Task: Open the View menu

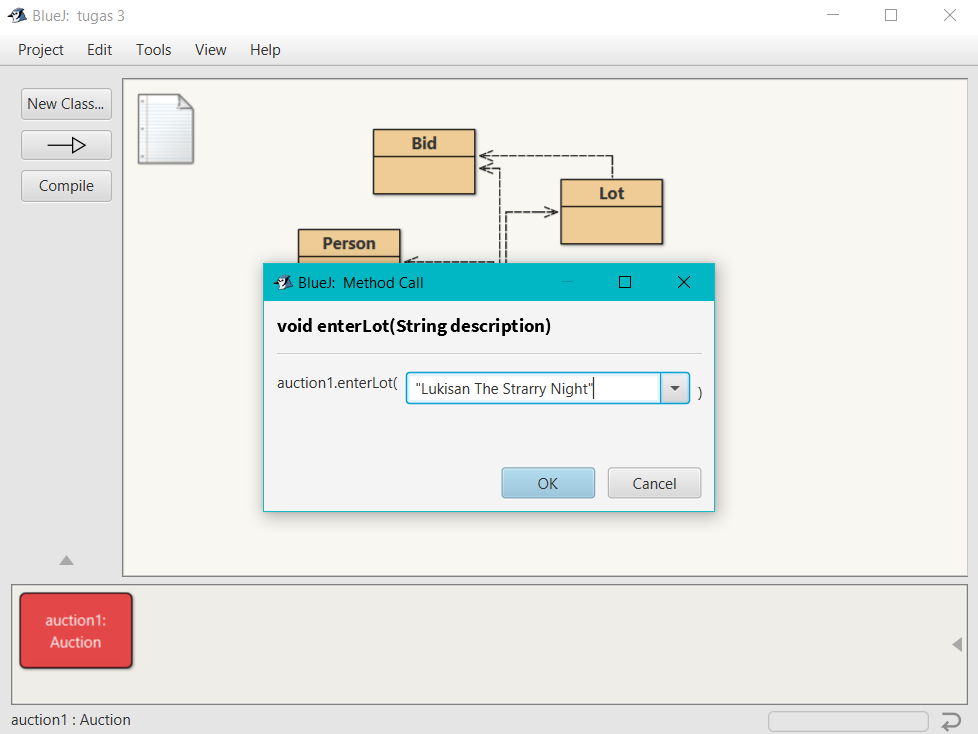Action: (210, 50)
